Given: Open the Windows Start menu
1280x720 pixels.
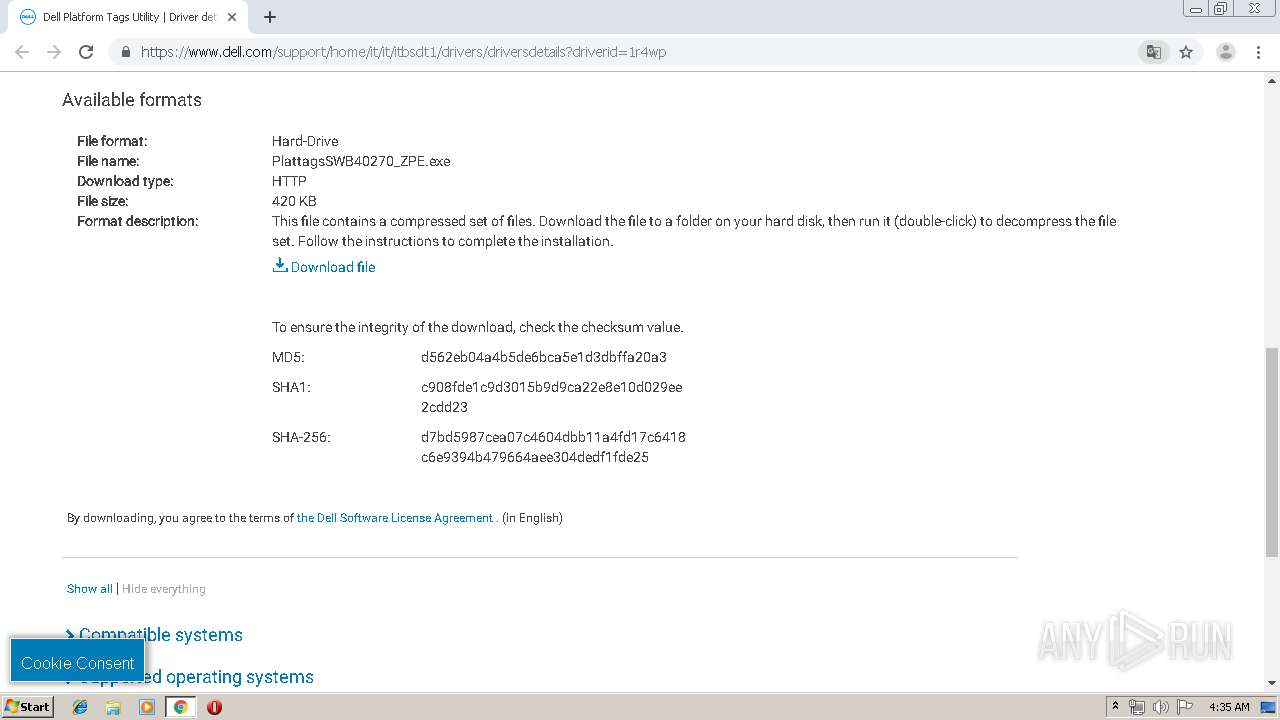Looking at the screenshot, I should [27, 706].
